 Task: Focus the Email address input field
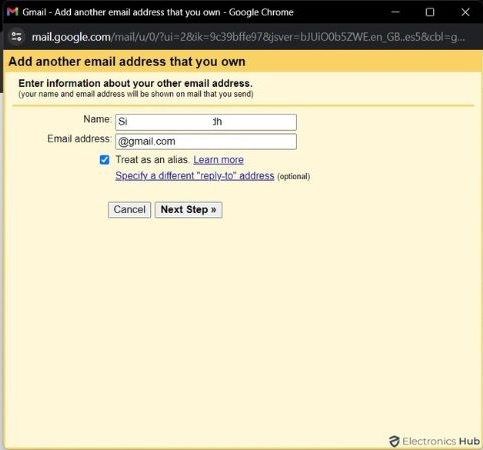[x=206, y=141]
